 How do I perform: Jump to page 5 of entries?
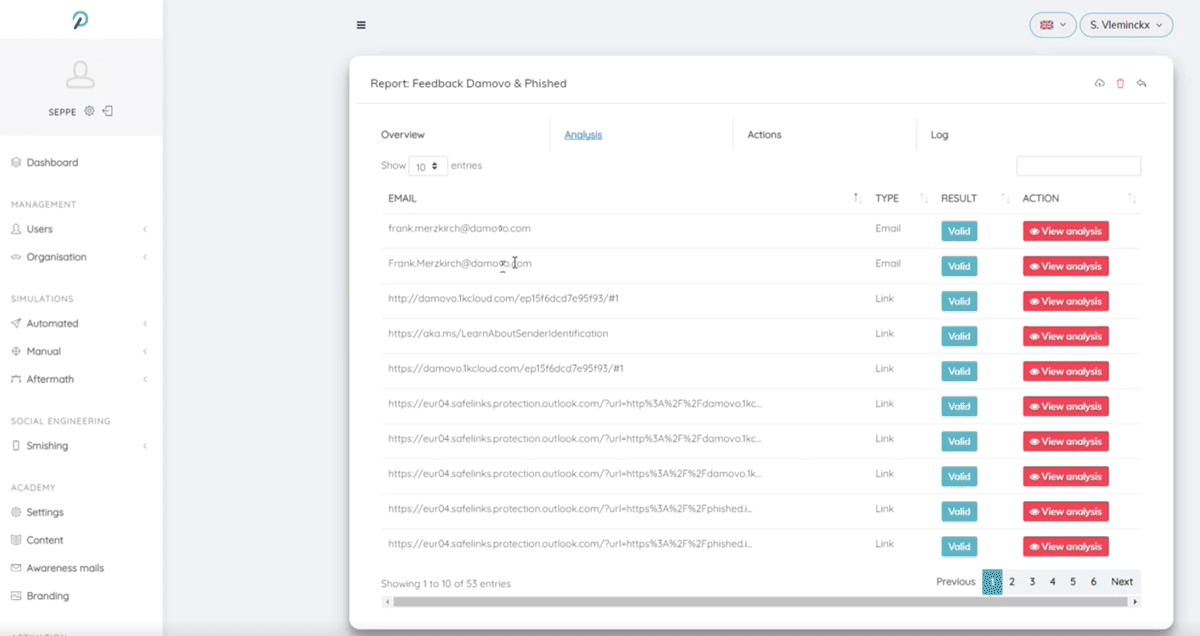coord(1073,582)
